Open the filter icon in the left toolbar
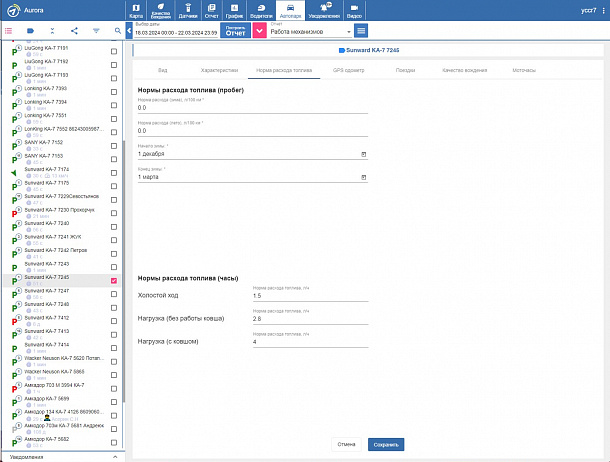Viewport: 610px width, 462px height. tap(96, 31)
